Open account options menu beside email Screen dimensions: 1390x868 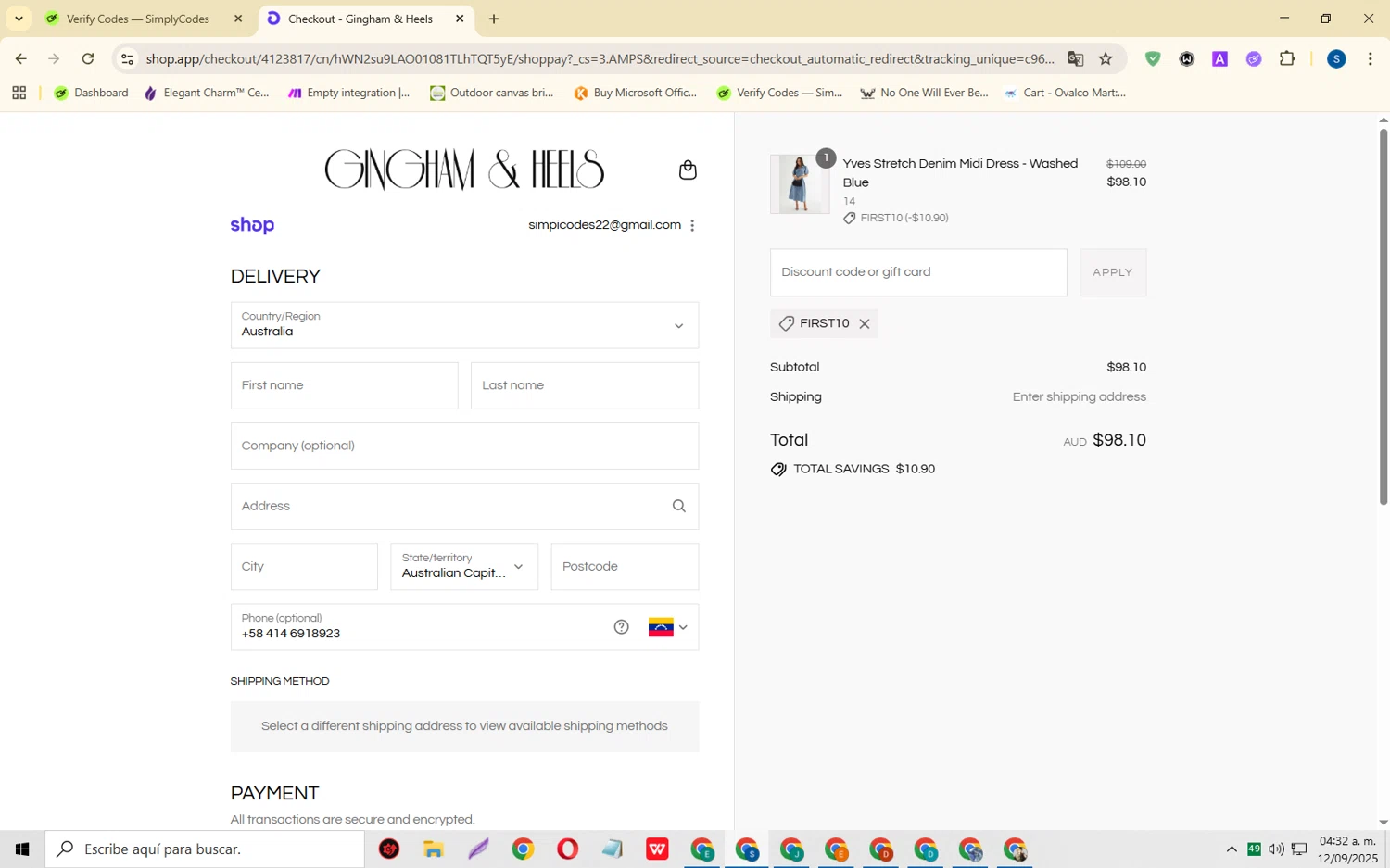tap(692, 225)
